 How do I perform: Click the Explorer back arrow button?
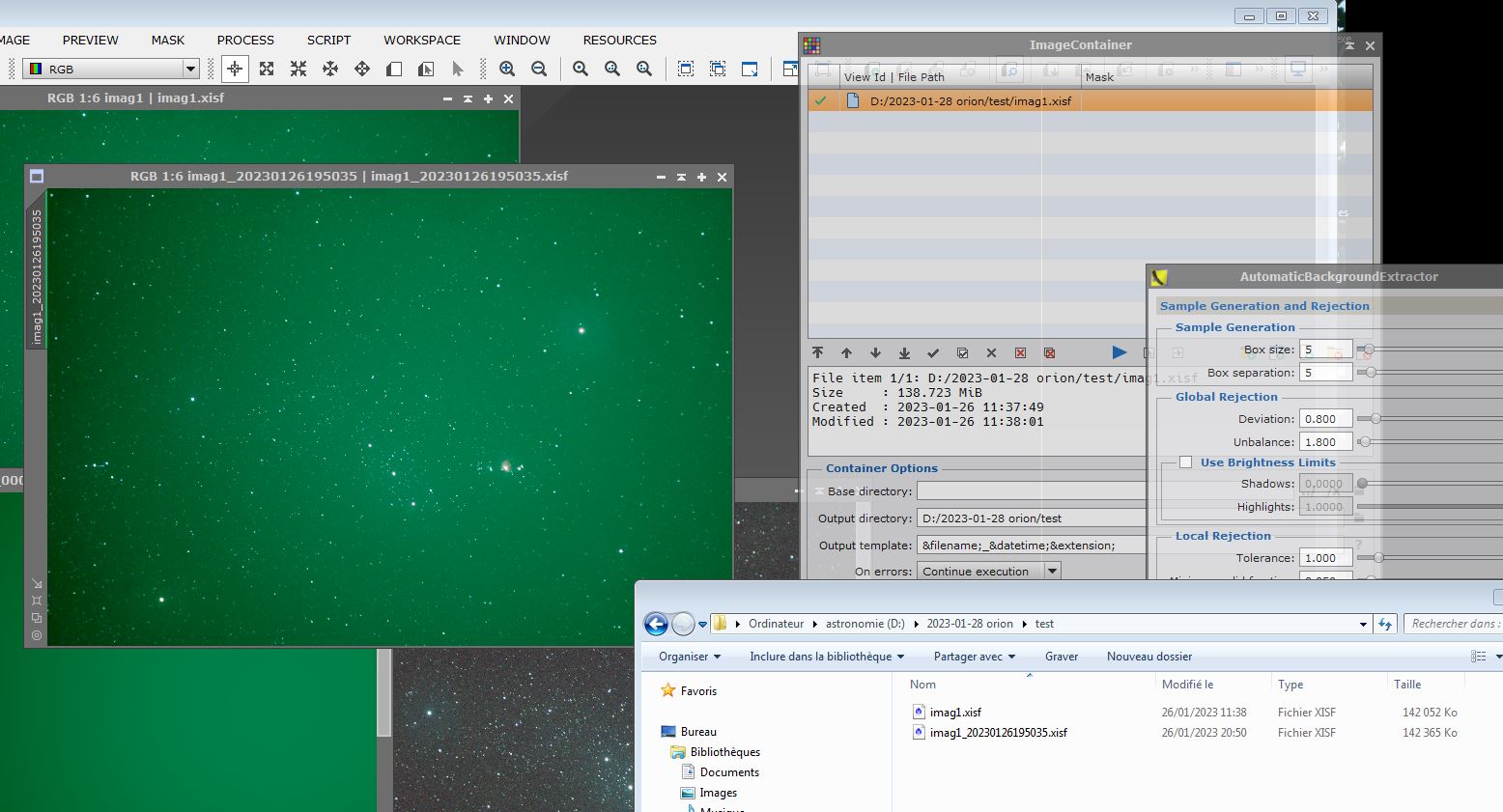click(656, 624)
